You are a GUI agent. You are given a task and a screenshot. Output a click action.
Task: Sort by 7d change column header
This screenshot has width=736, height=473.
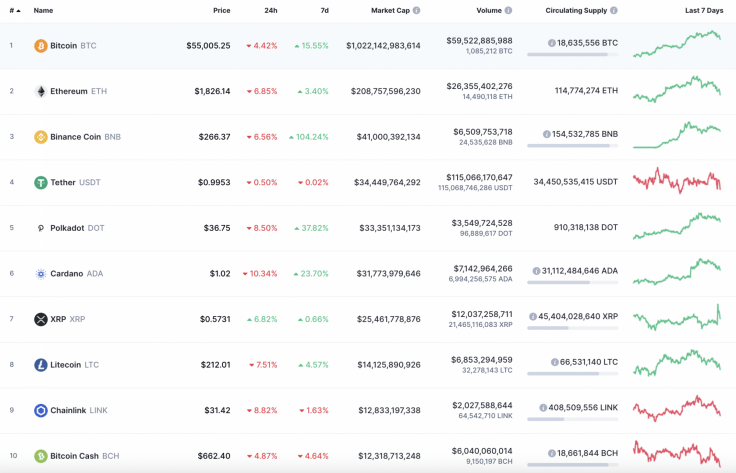point(324,10)
